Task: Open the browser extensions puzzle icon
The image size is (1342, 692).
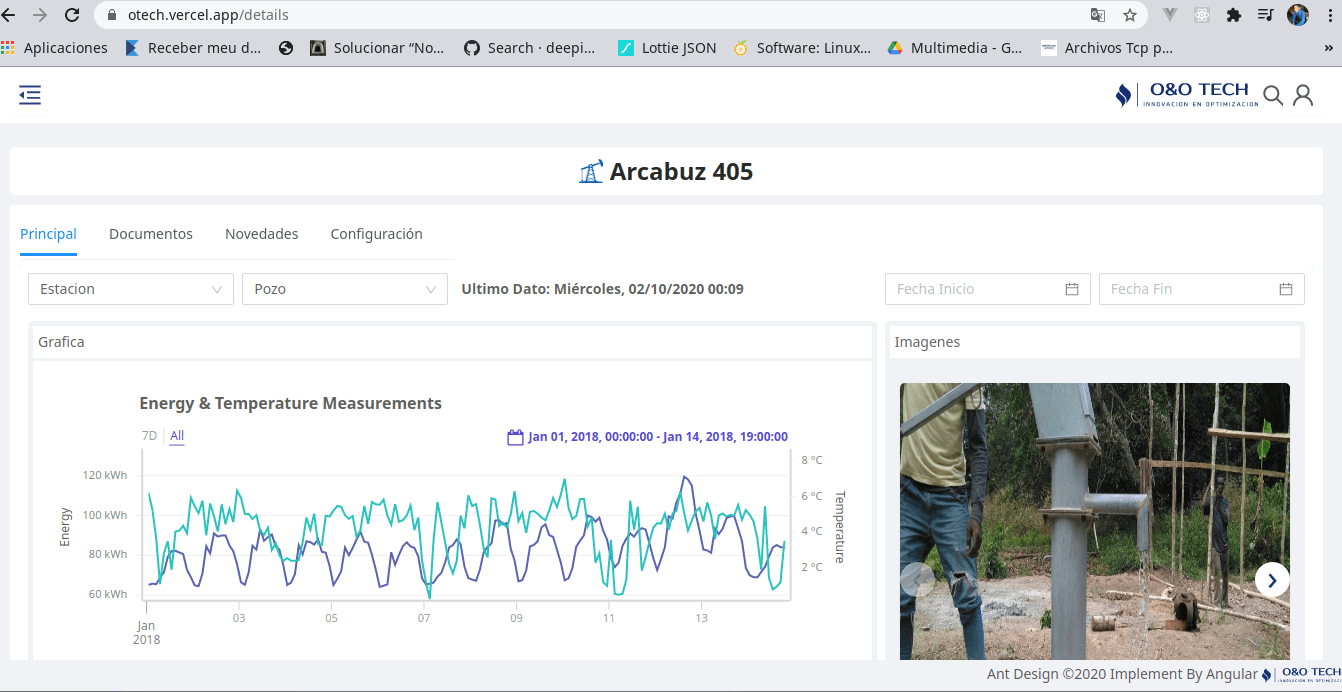Action: click(1234, 15)
